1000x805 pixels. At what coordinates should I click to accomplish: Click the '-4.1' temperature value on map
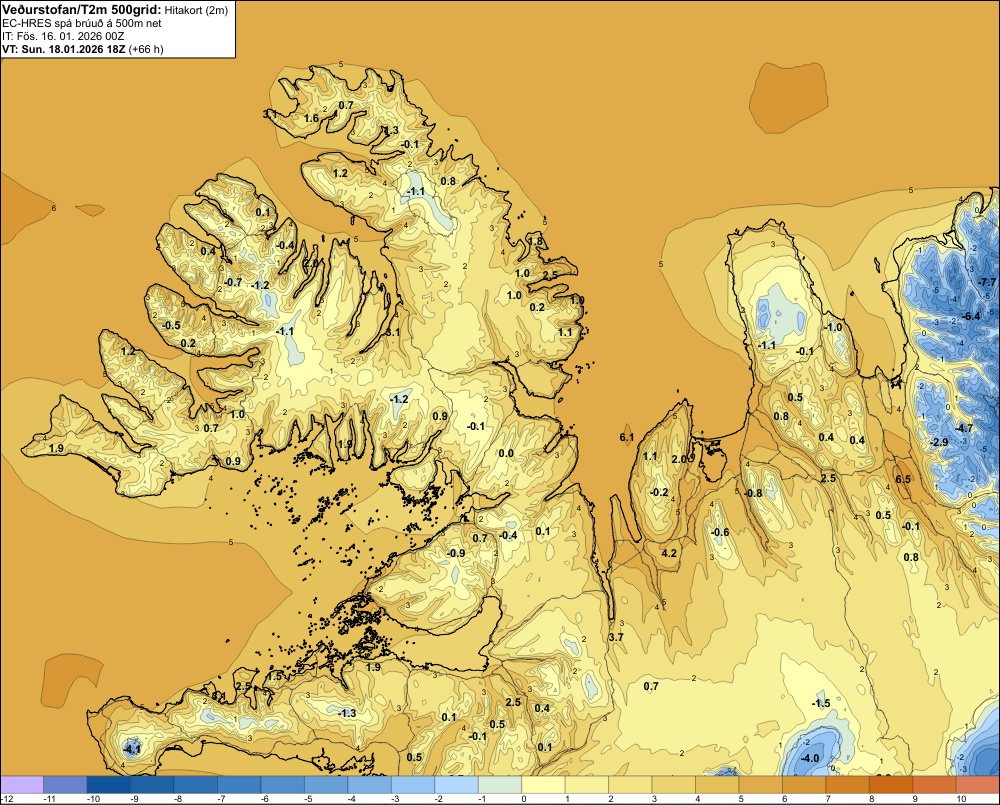[x=131, y=749]
